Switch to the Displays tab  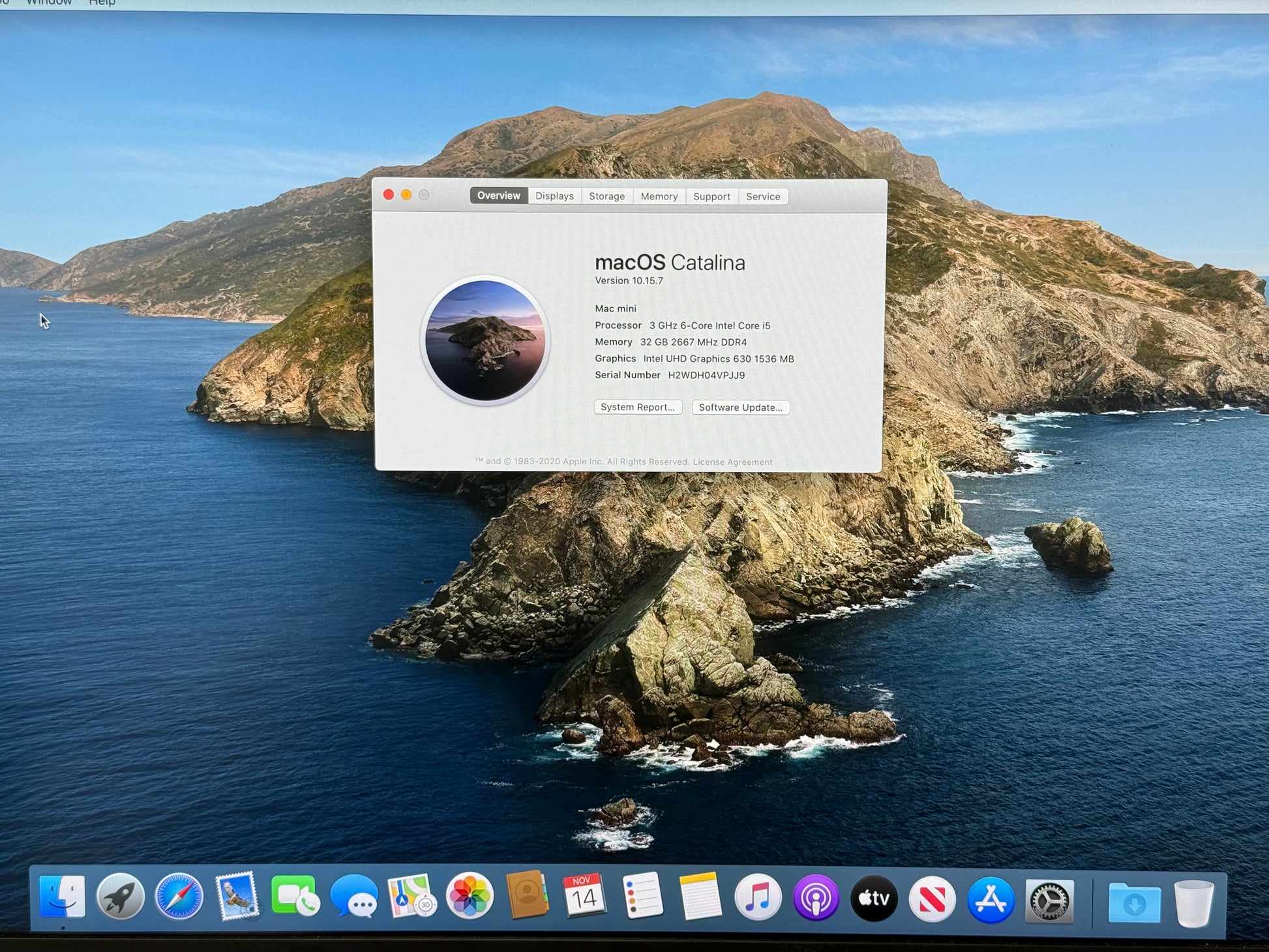coord(554,196)
